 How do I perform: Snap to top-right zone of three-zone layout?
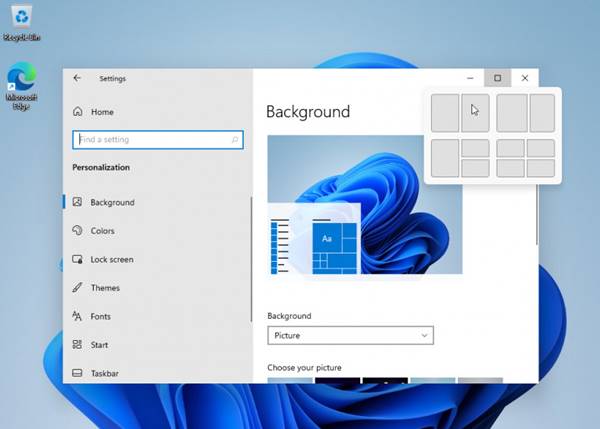pyautogui.click(x=475, y=148)
